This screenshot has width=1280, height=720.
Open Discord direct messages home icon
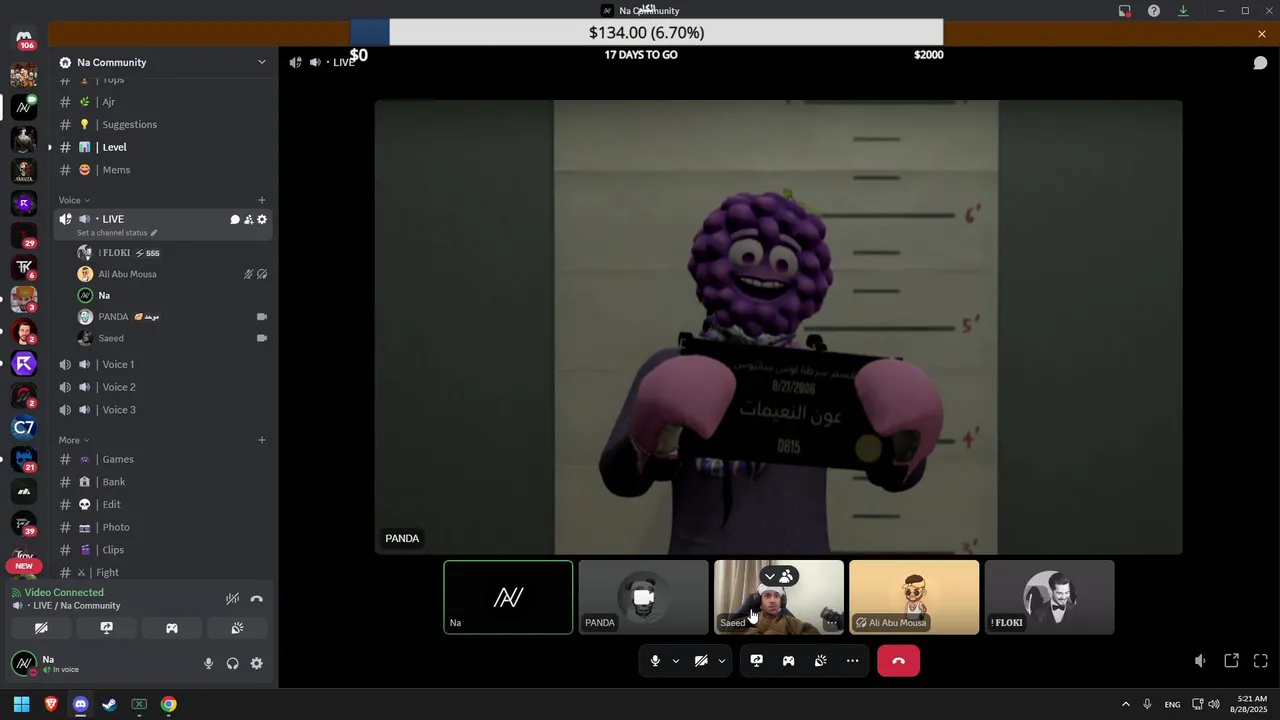pyautogui.click(x=24, y=38)
